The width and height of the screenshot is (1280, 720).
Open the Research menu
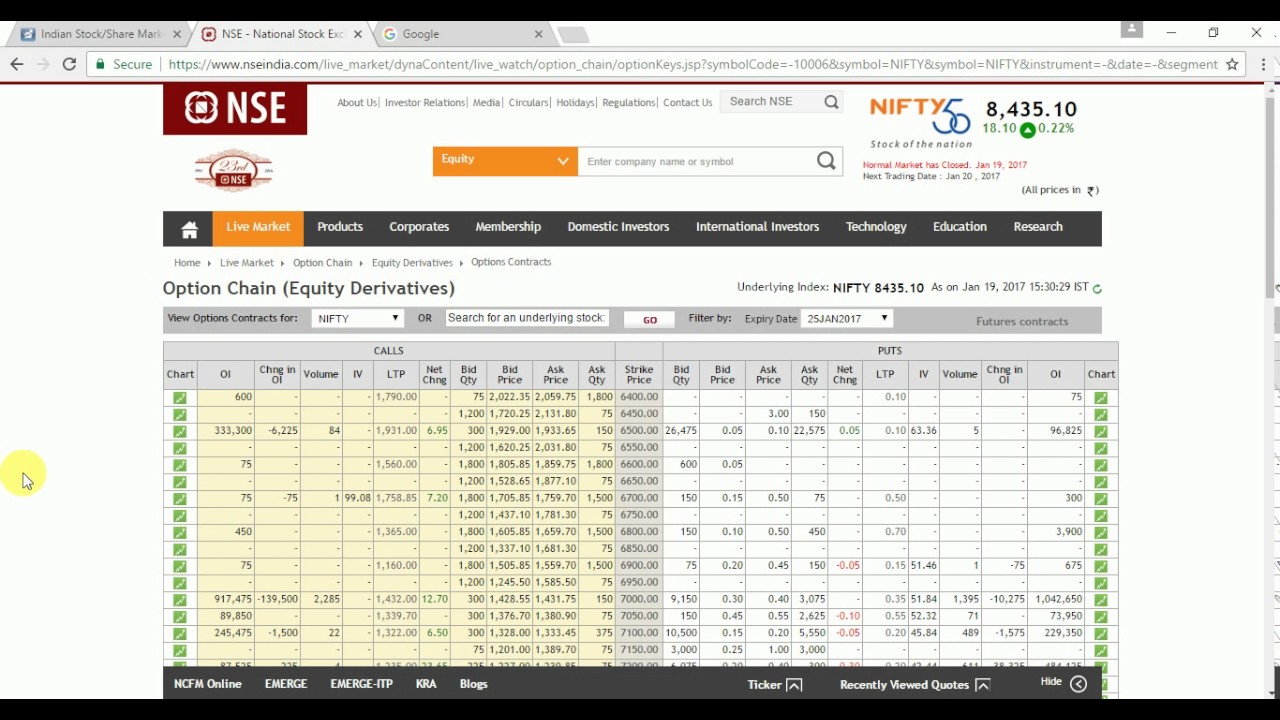[x=1038, y=227]
